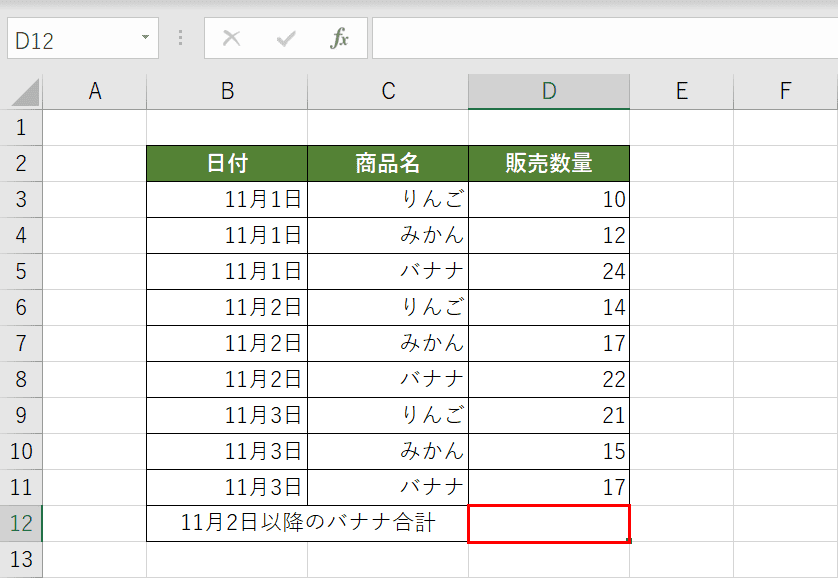This screenshot has width=838, height=578.
Task: Click the みかん cell in row 7
Action: [388, 343]
